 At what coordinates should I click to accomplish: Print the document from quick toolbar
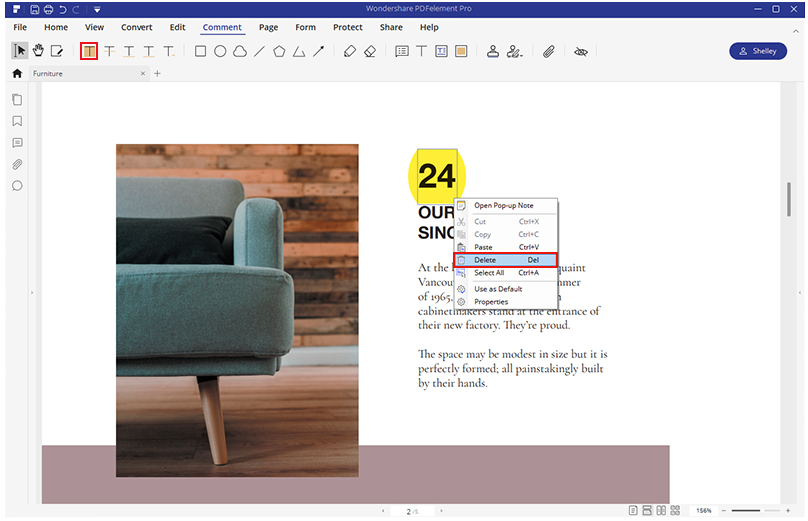tap(48, 9)
